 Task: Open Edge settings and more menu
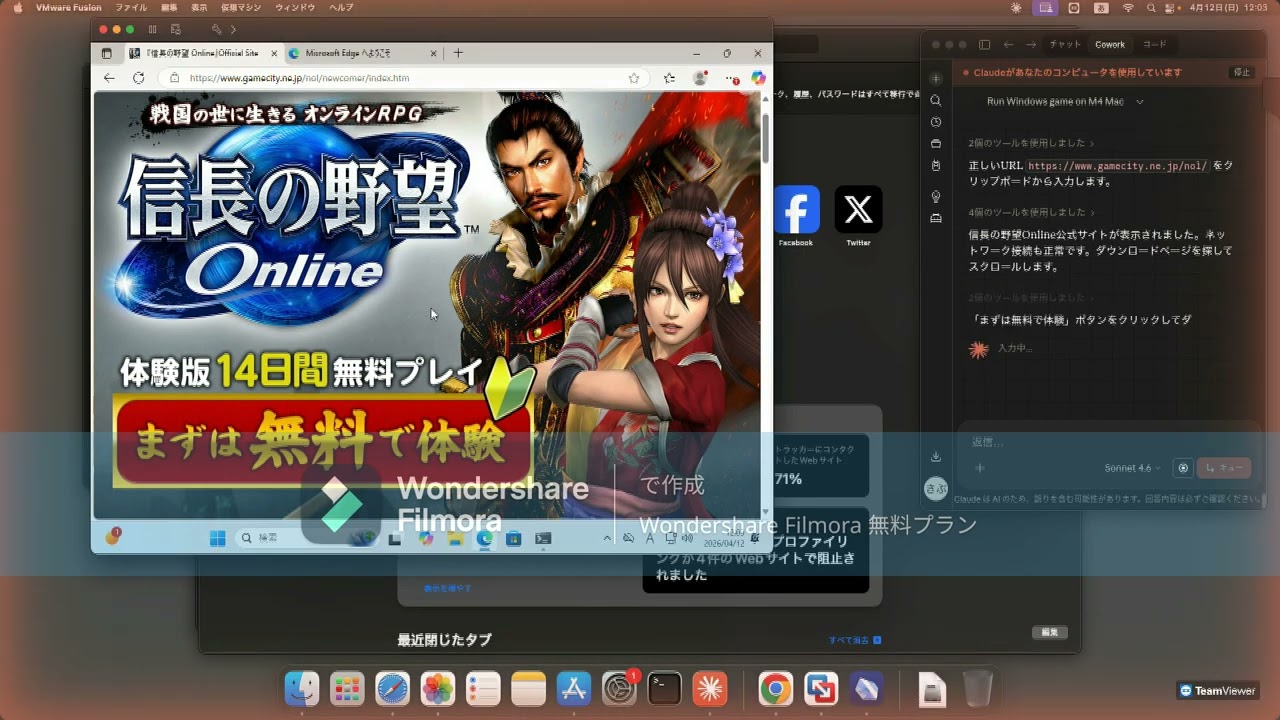point(730,78)
